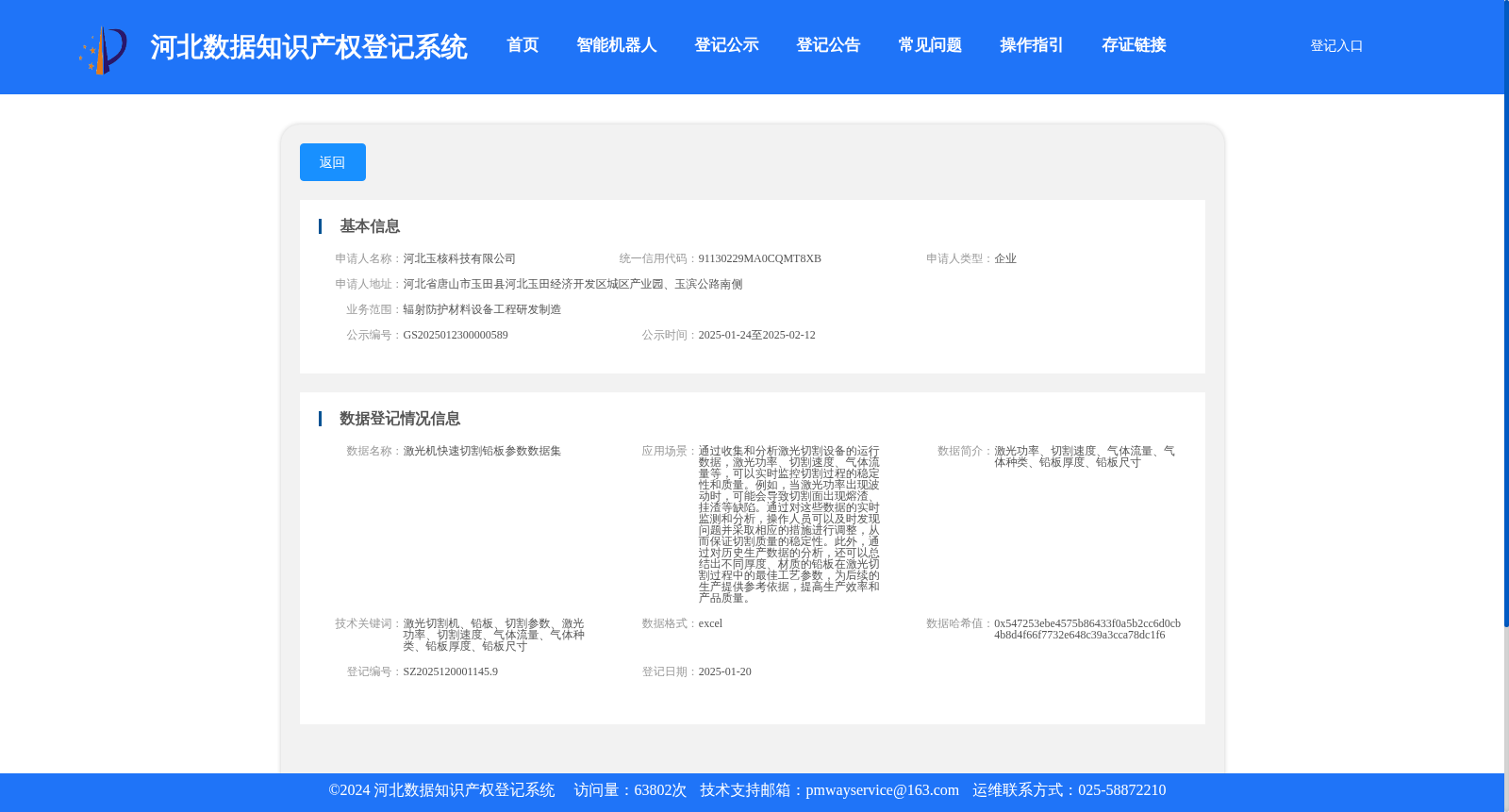Select the applicant address 河北省唐山市玉田县 text
Image resolution: width=1509 pixels, height=812 pixels.
point(572,284)
